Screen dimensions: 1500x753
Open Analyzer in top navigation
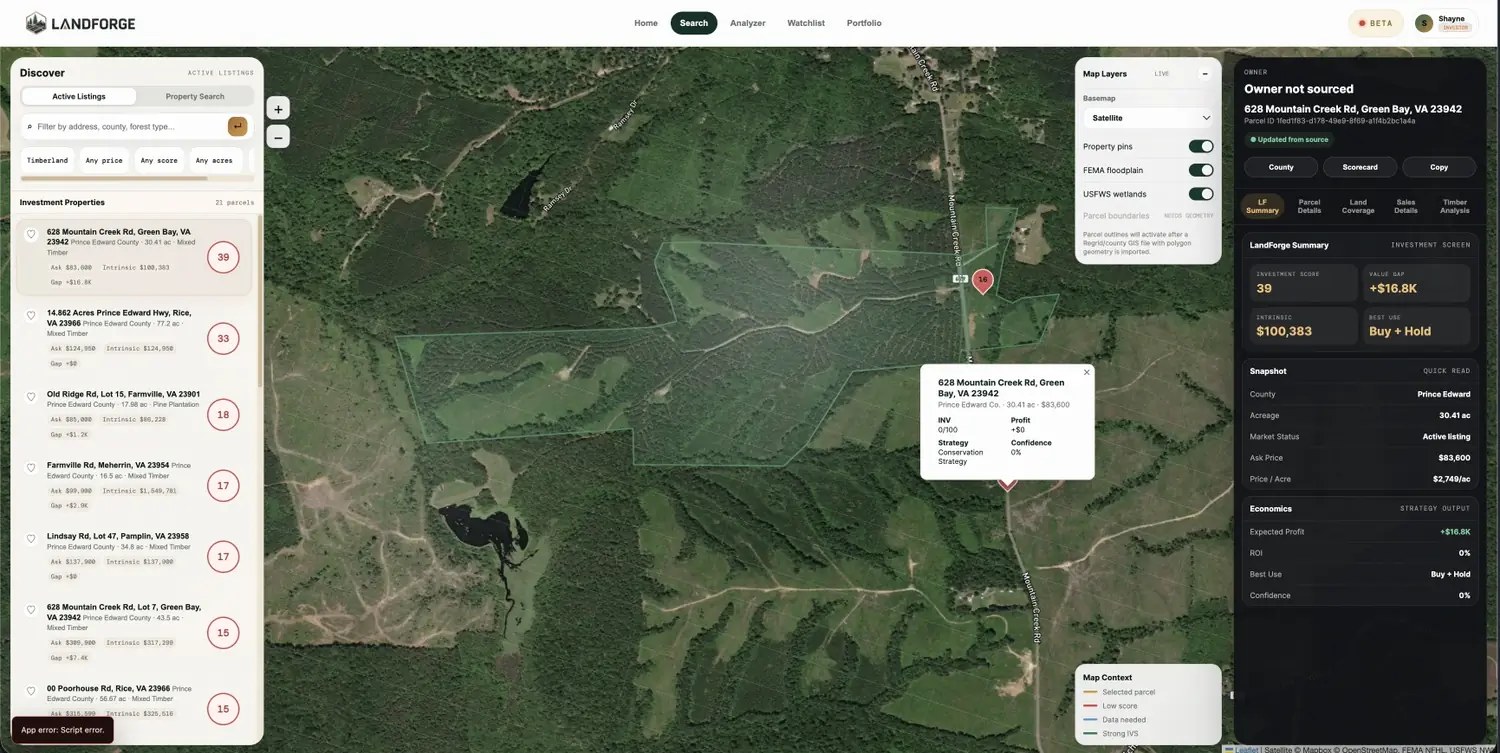(x=748, y=23)
